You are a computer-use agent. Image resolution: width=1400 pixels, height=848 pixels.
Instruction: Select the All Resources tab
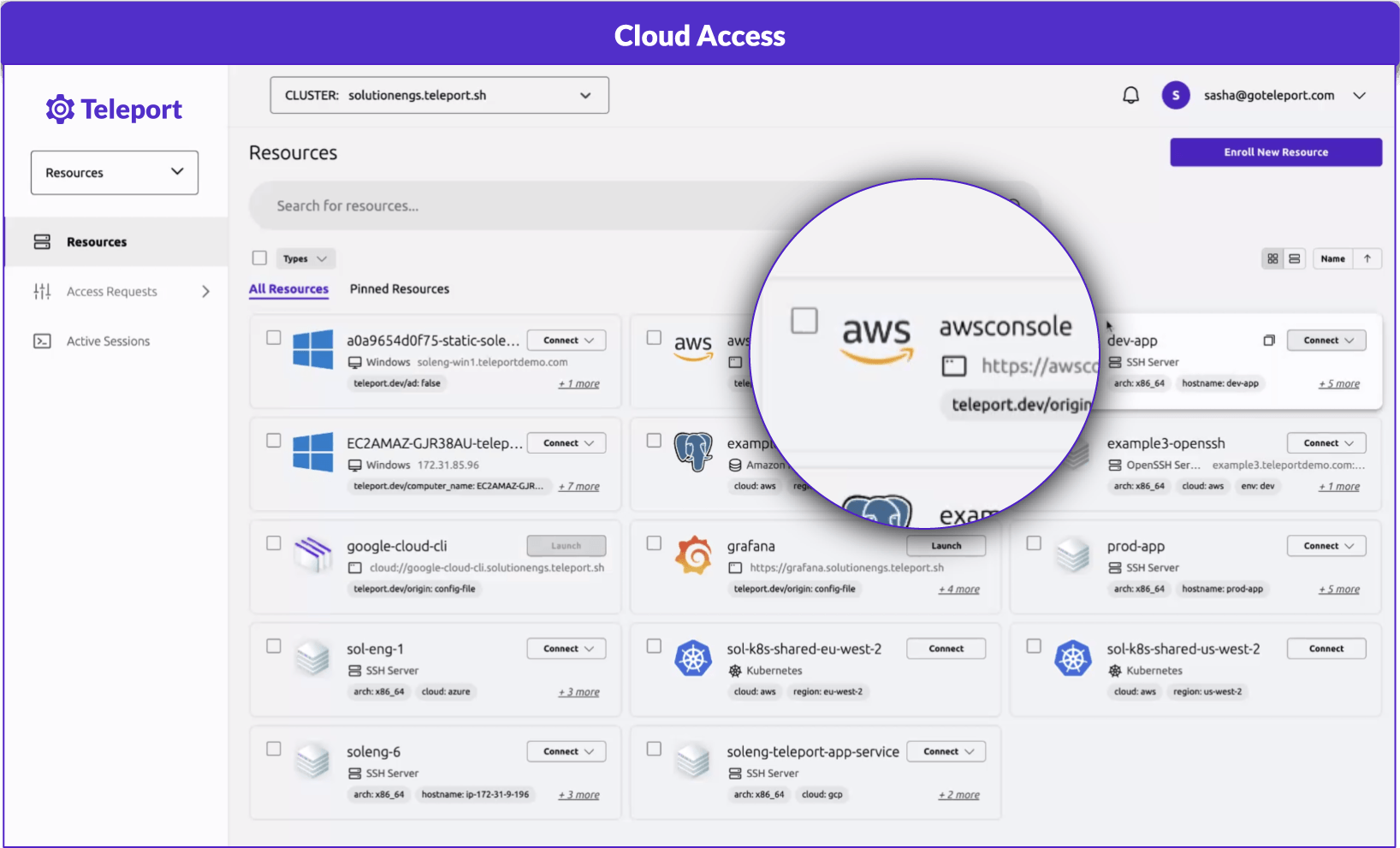tap(288, 289)
